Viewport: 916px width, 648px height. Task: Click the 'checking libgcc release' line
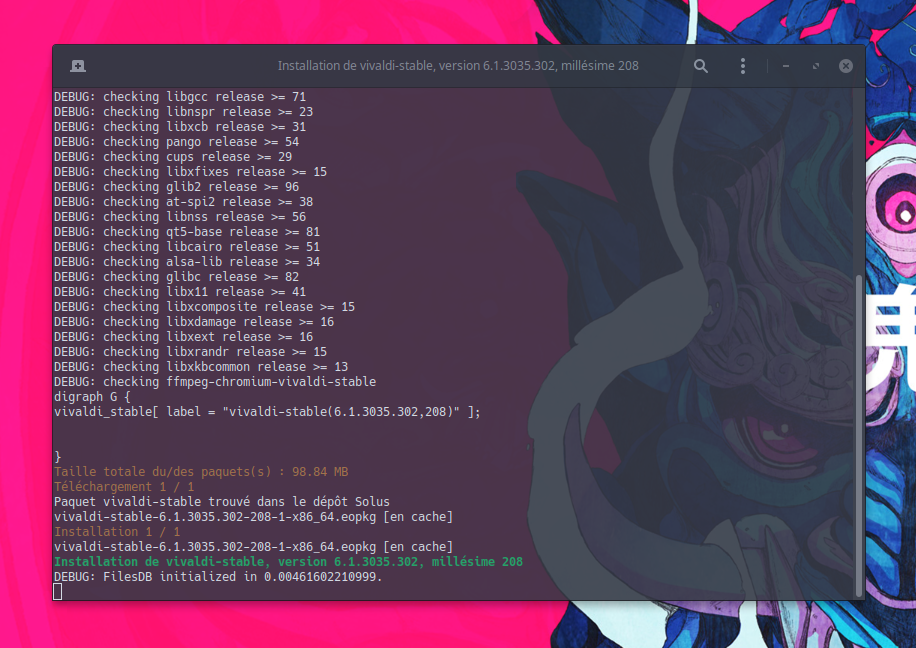pyautogui.click(x=180, y=96)
